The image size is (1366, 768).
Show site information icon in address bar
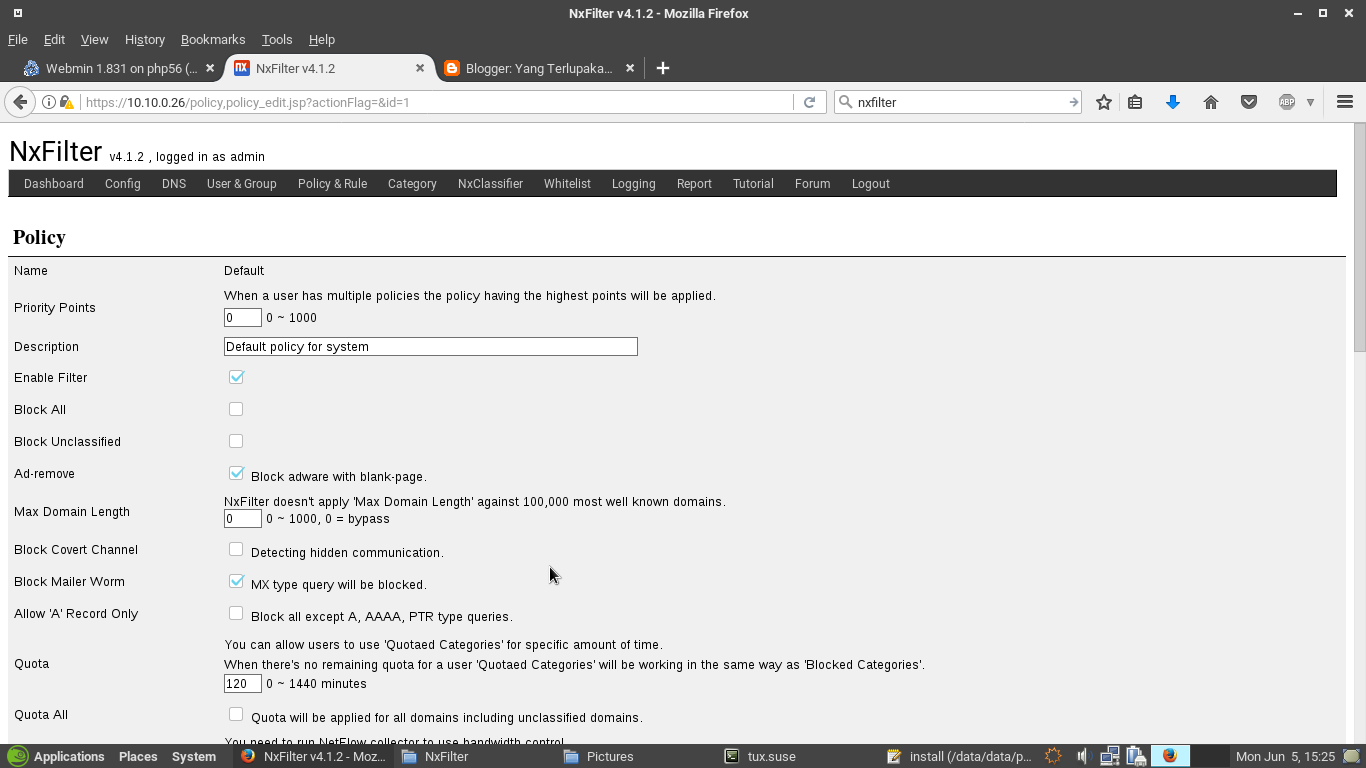point(48,102)
